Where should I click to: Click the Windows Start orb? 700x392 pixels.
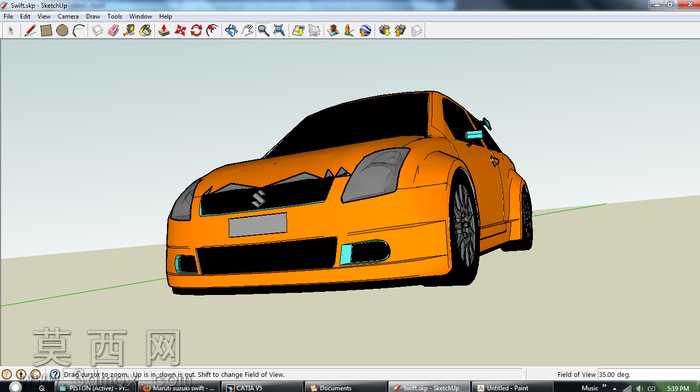(x=15, y=387)
